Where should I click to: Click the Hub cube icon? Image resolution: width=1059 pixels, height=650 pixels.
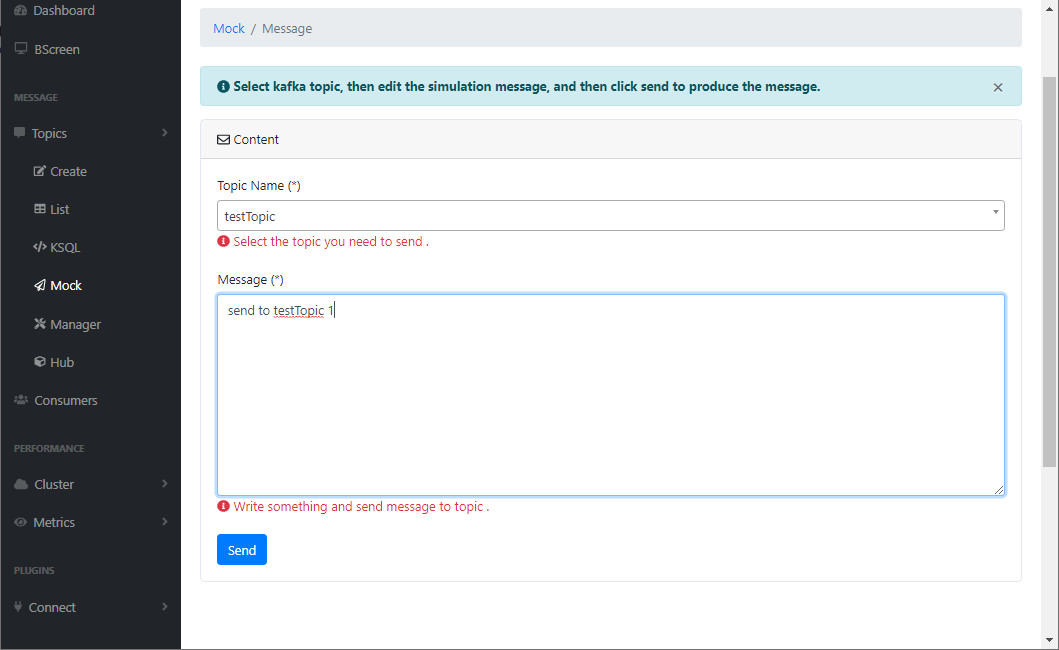pos(40,361)
